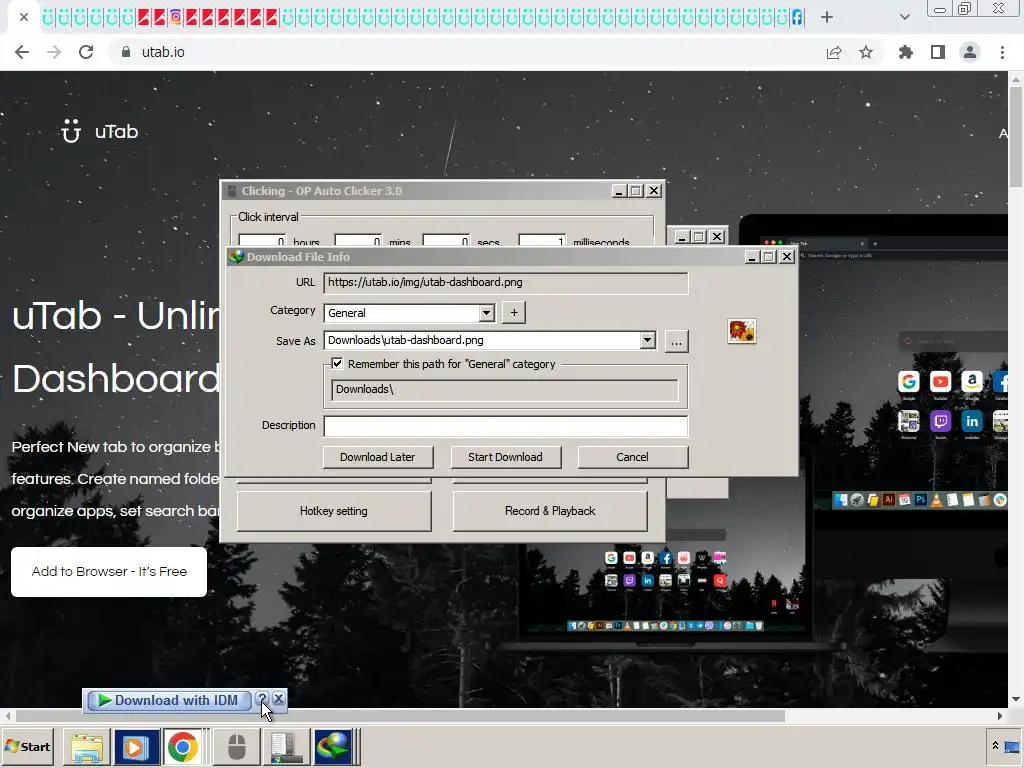Click the Download Later button

pyautogui.click(x=377, y=457)
